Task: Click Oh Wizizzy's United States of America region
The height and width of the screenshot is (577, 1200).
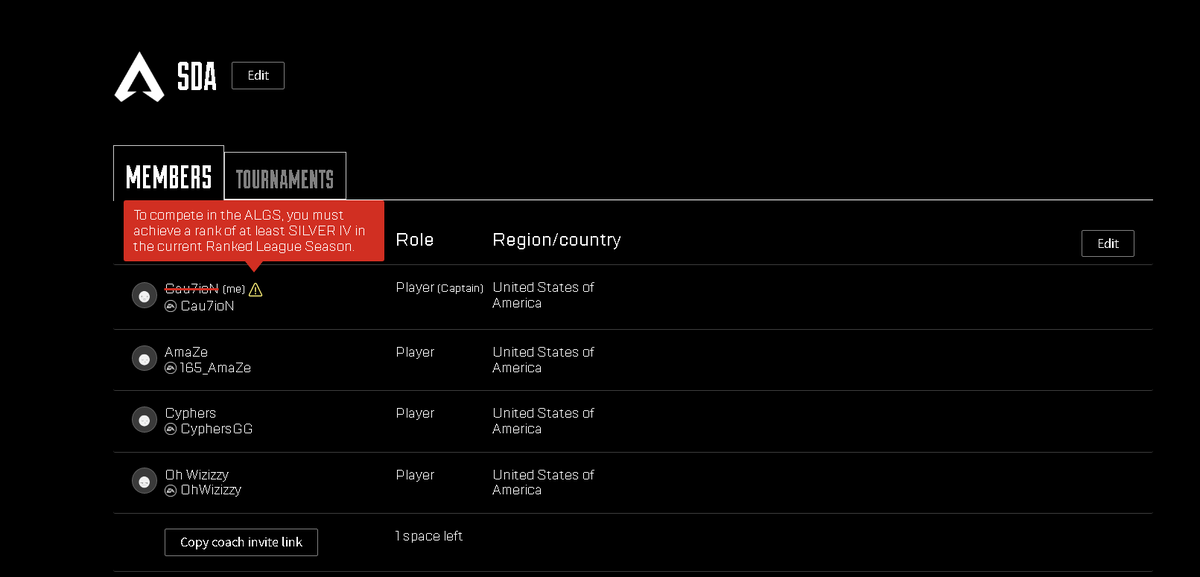Action: (x=543, y=482)
